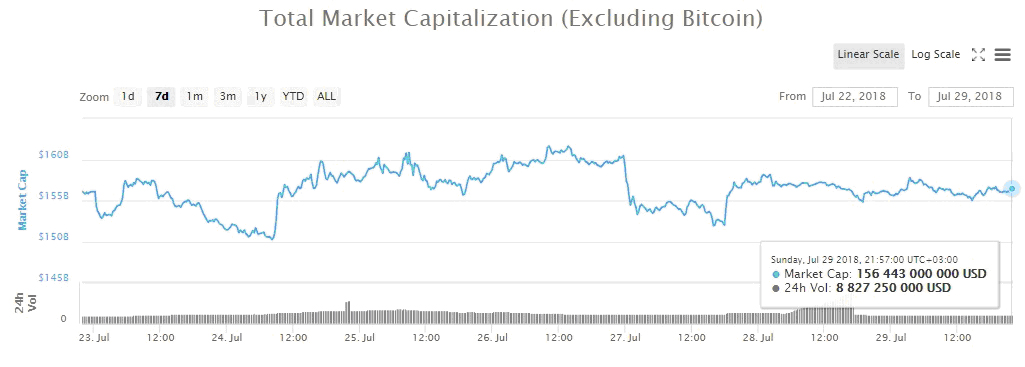1025x367 pixels.
Task: Select the 7d zoom range
Action: [x=161, y=97]
